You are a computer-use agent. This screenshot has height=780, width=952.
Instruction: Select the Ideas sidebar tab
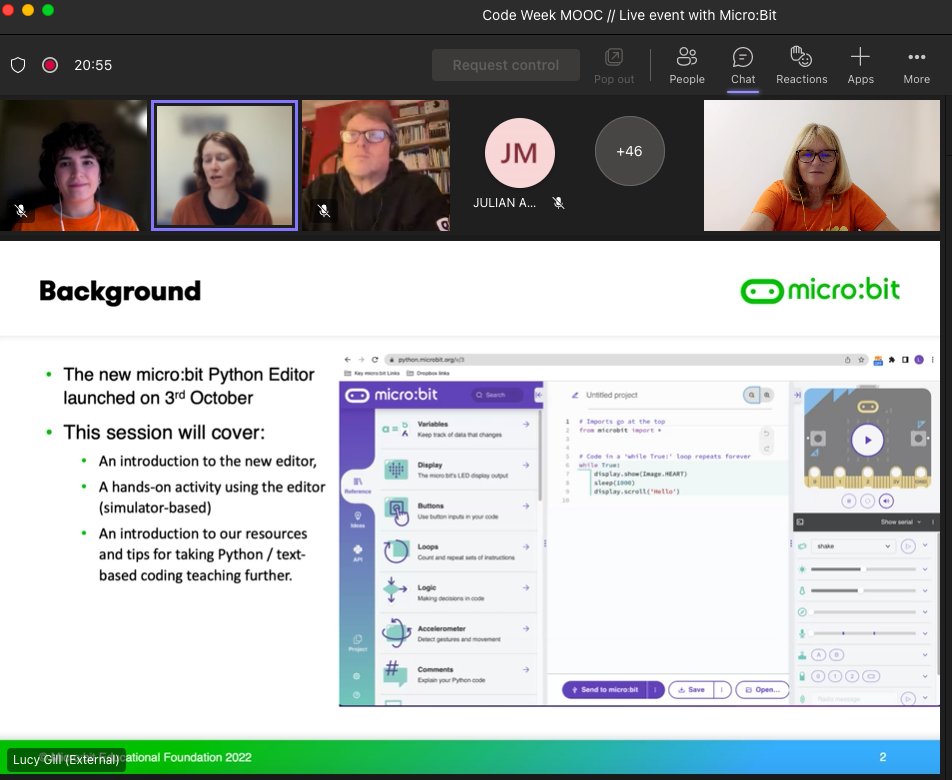click(x=358, y=519)
